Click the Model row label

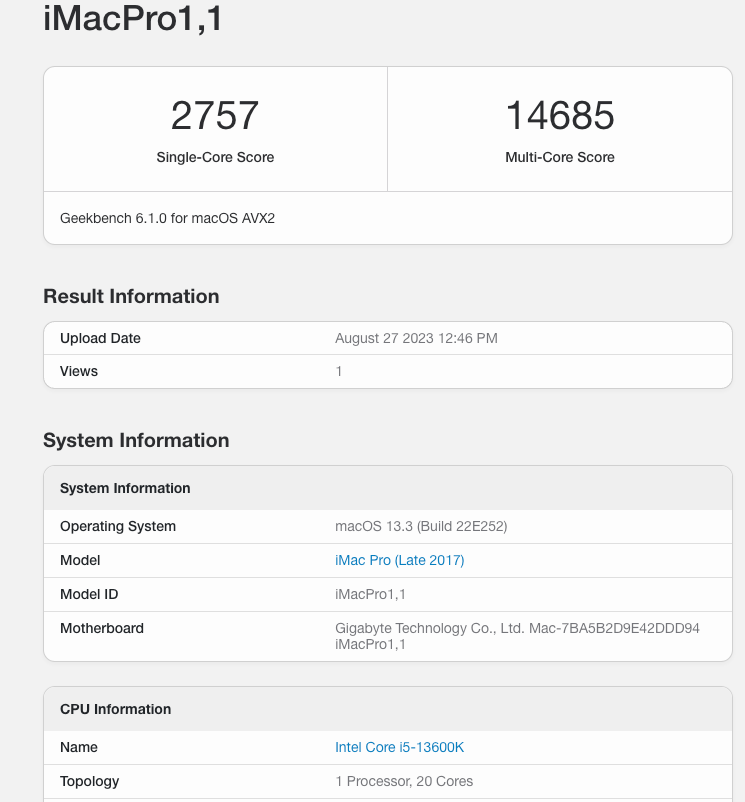[80, 560]
